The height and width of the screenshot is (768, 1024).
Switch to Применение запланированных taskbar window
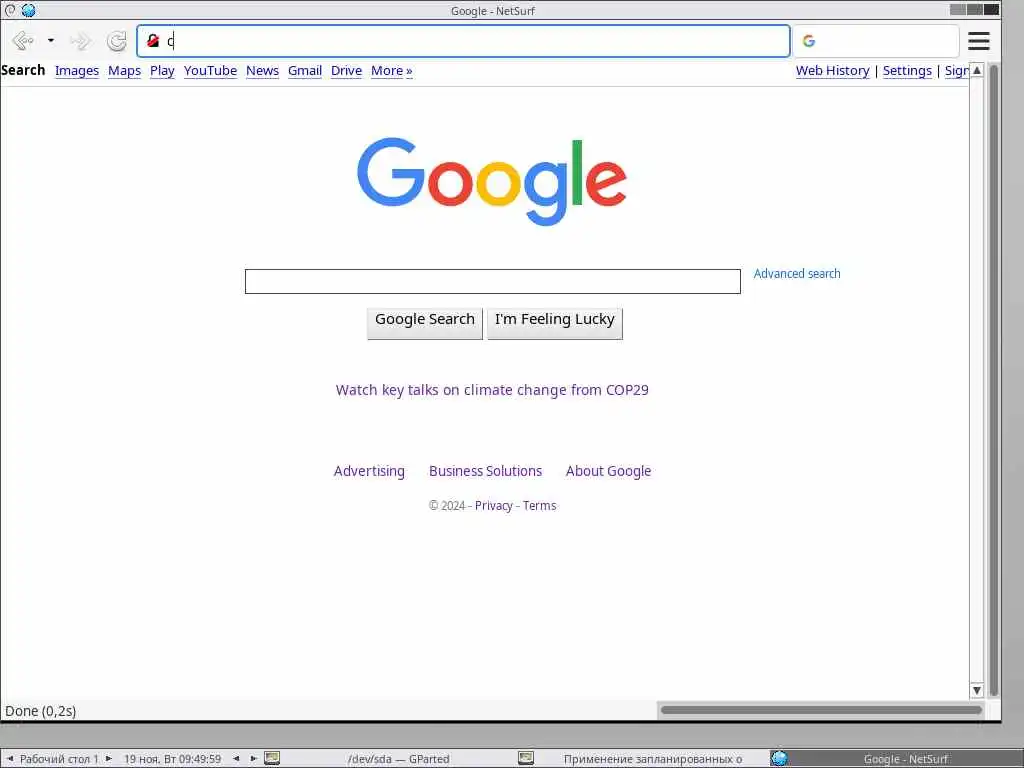(x=653, y=759)
